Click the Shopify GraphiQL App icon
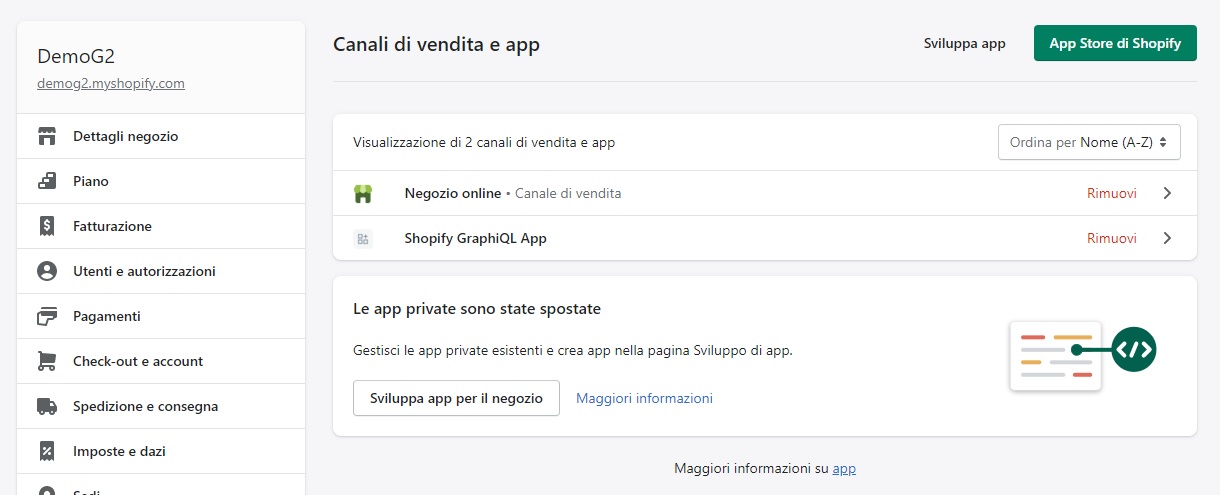The image size is (1220, 495). 363,238
